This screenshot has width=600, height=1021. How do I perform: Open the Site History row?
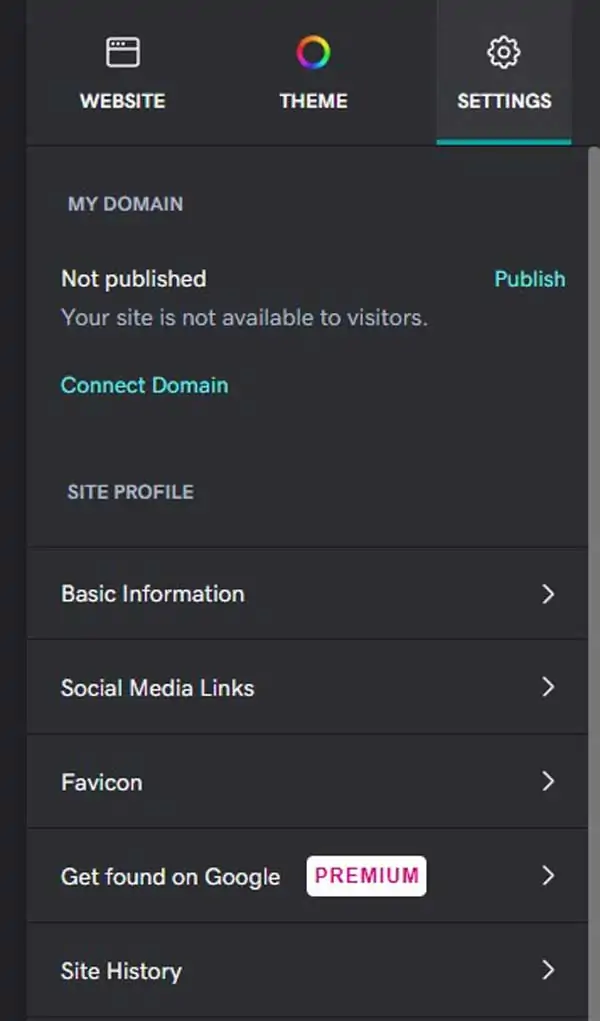point(121,971)
